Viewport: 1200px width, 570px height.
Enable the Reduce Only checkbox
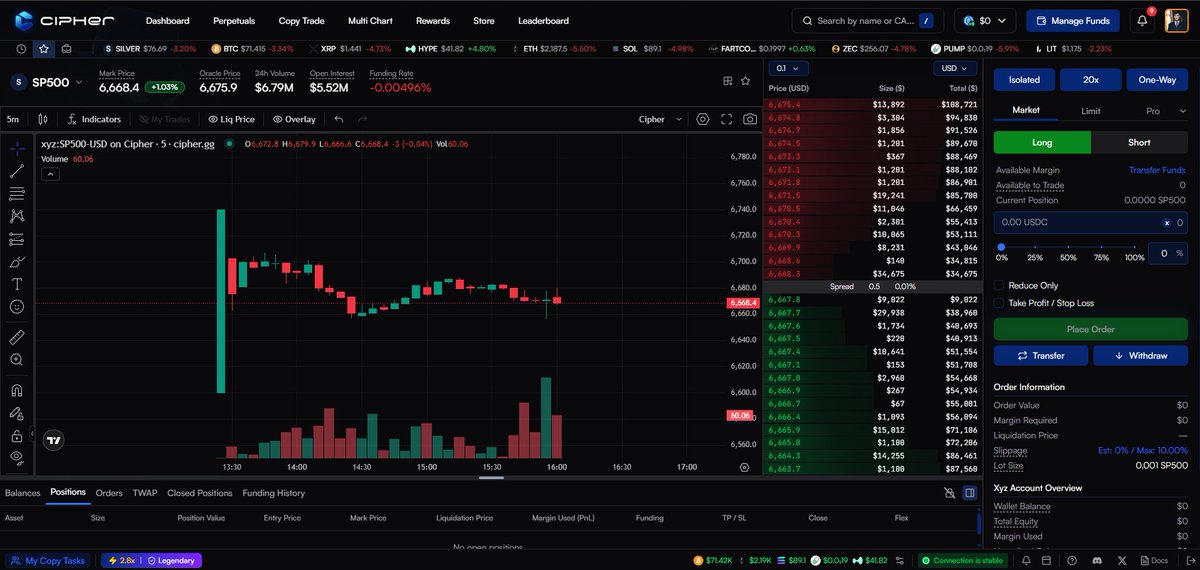pyautogui.click(x=999, y=286)
